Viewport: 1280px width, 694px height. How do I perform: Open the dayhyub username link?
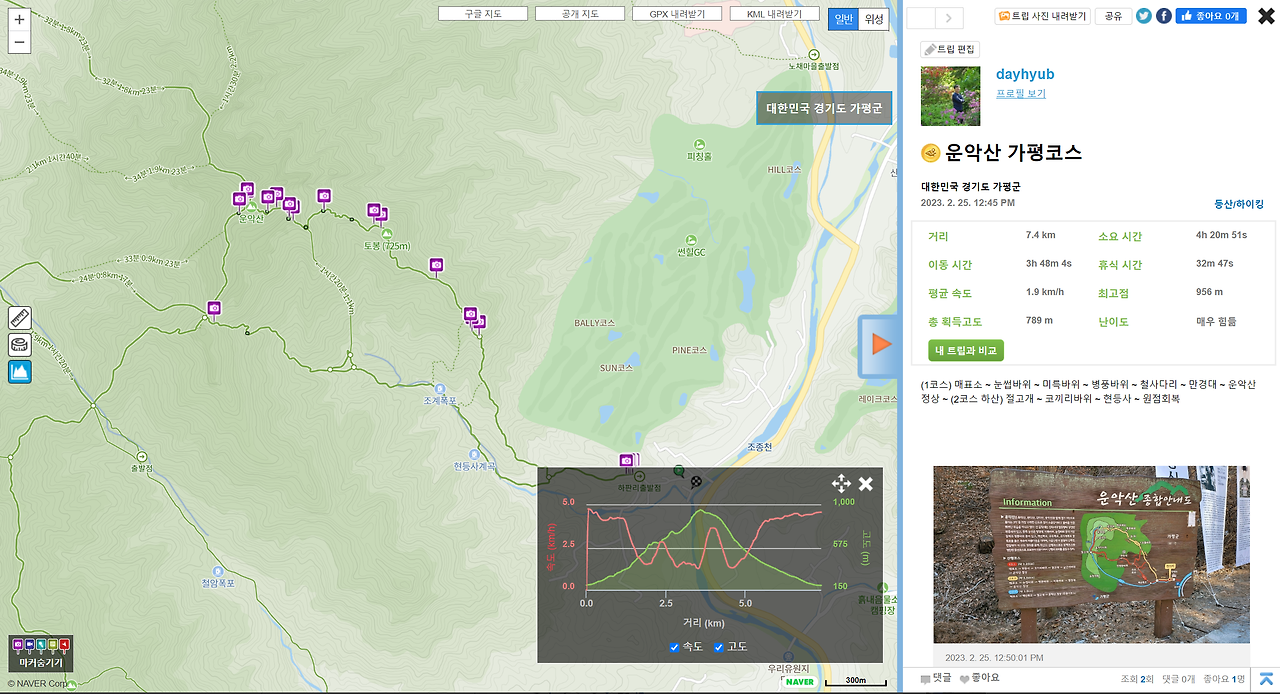1025,74
